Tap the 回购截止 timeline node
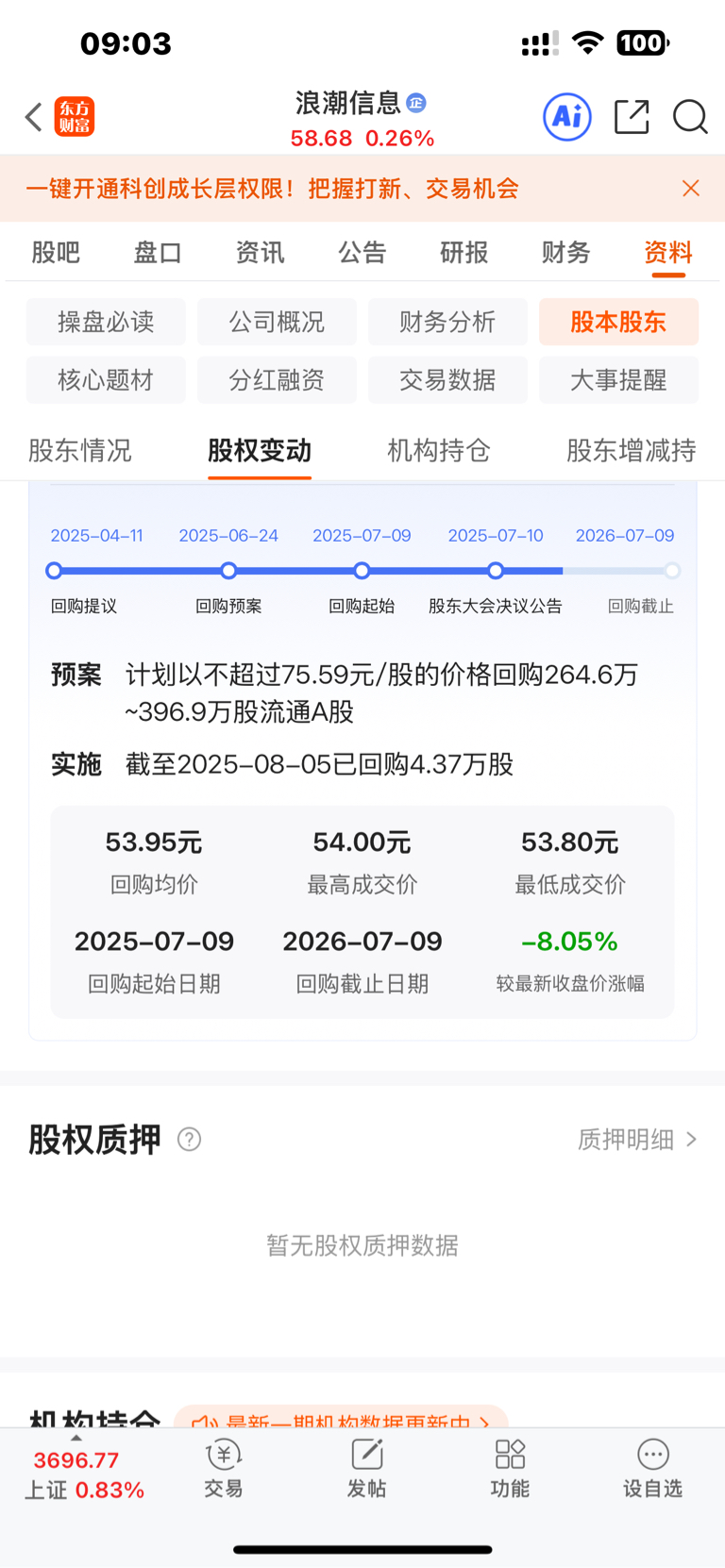Image resolution: width=725 pixels, height=1568 pixels. [672, 571]
